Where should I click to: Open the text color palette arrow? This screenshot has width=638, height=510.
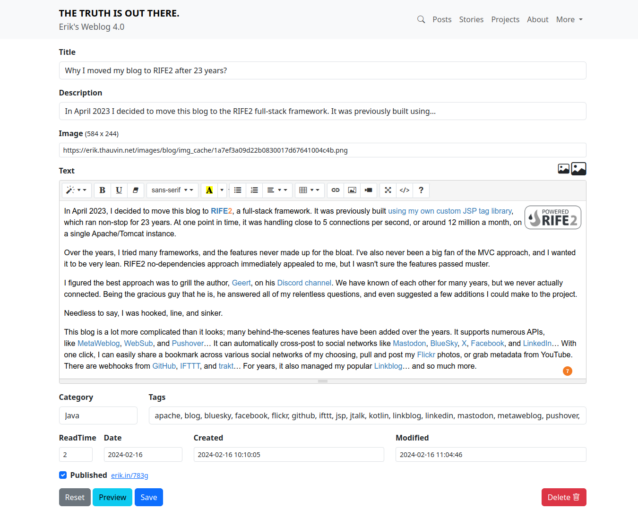[222, 190]
